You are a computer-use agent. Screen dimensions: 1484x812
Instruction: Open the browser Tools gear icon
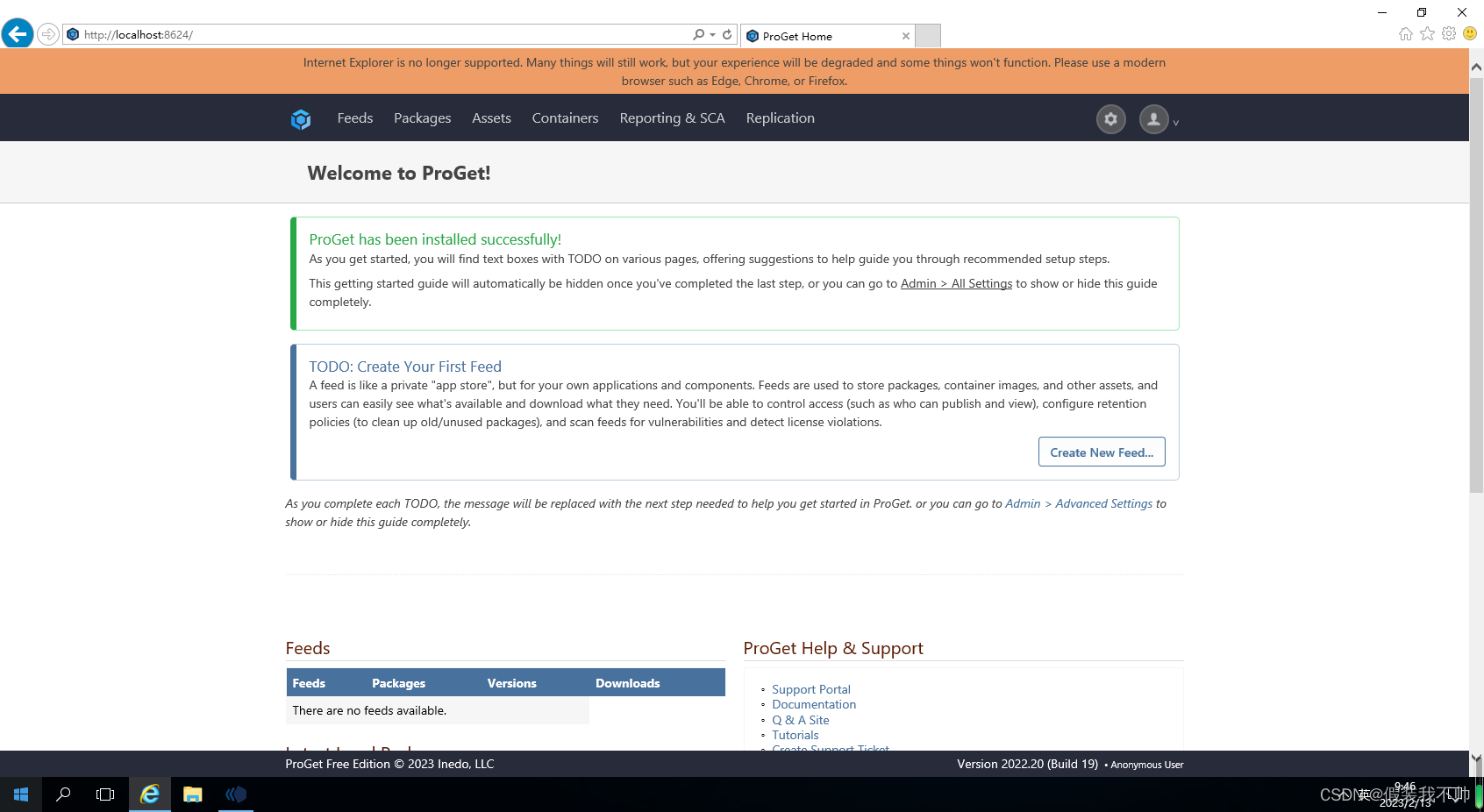(x=1449, y=33)
